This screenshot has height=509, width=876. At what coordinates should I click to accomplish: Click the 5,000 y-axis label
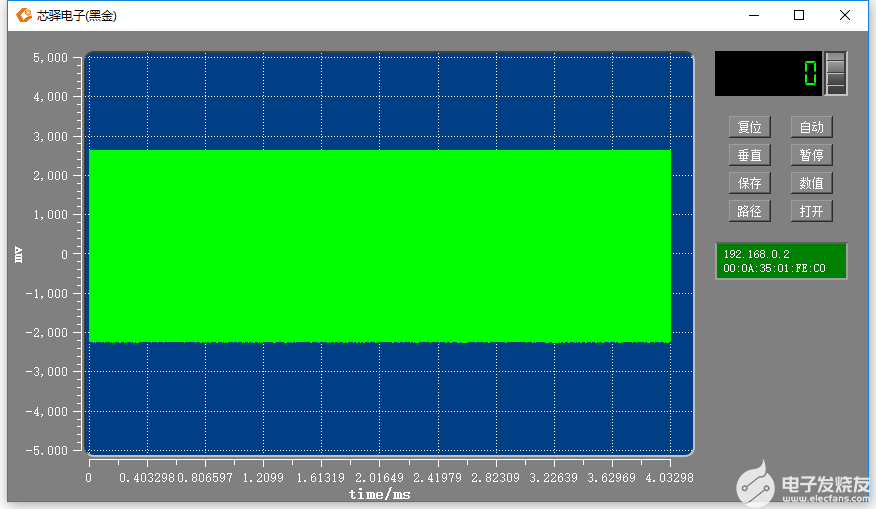point(50,58)
